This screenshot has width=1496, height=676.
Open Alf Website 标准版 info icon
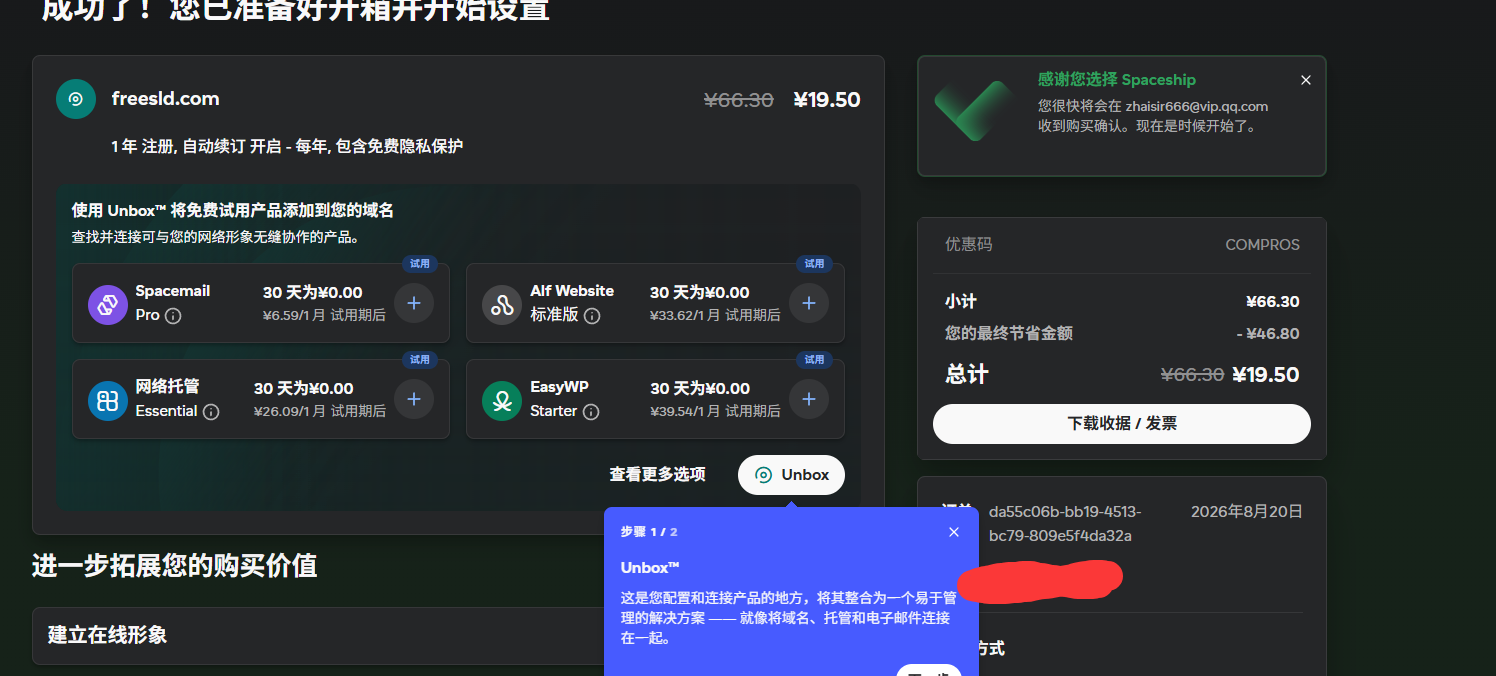click(592, 316)
